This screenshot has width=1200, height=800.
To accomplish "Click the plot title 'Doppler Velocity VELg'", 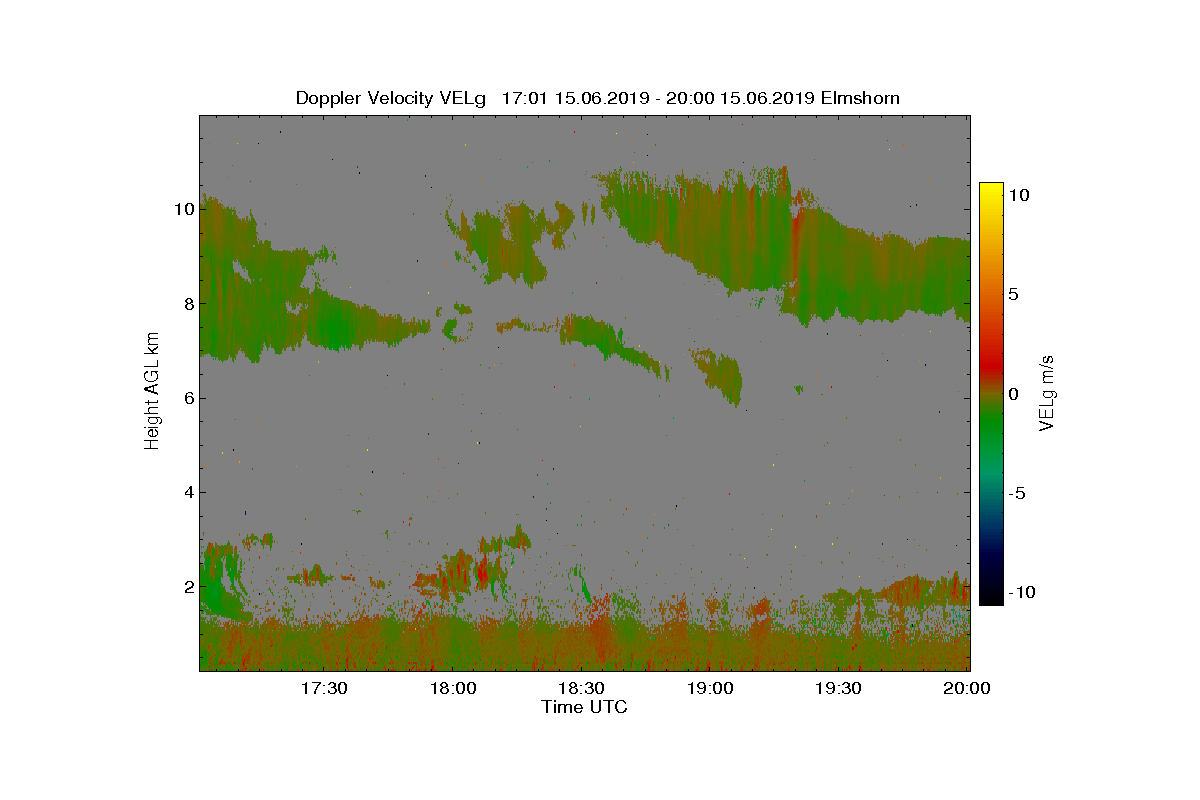I will click(x=391, y=98).
